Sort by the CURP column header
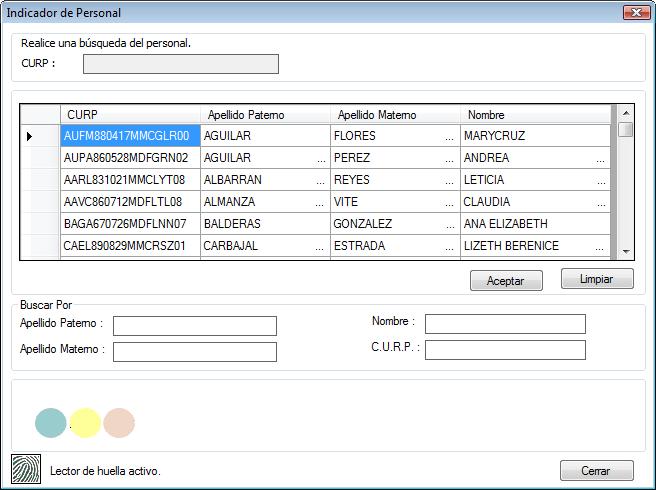The width and height of the screenshot is (656, 490). coord(131,114)
